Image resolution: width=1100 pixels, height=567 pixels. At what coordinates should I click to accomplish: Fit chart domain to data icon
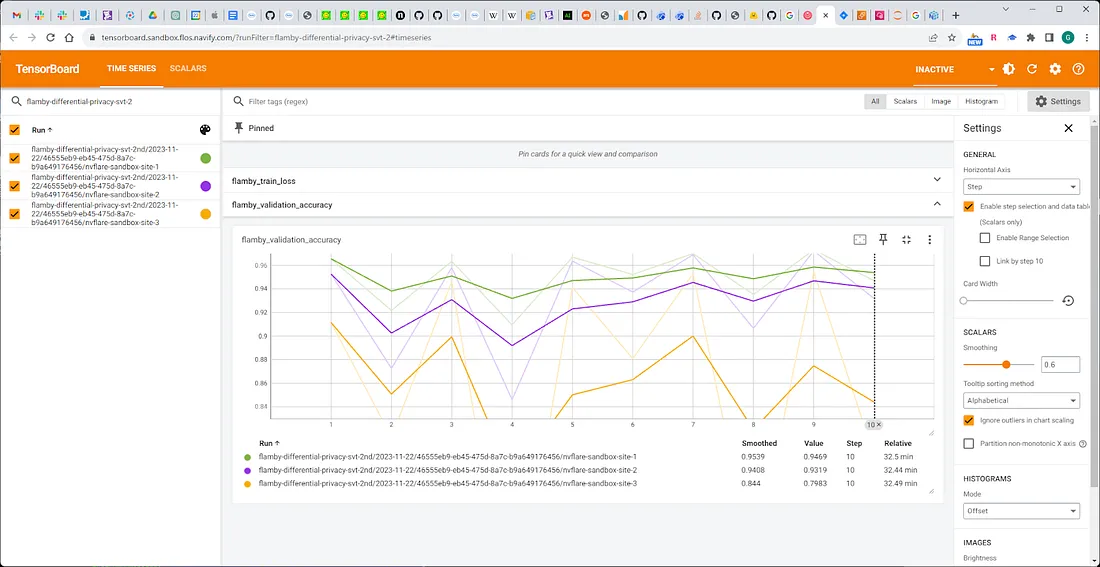[860, 239]
